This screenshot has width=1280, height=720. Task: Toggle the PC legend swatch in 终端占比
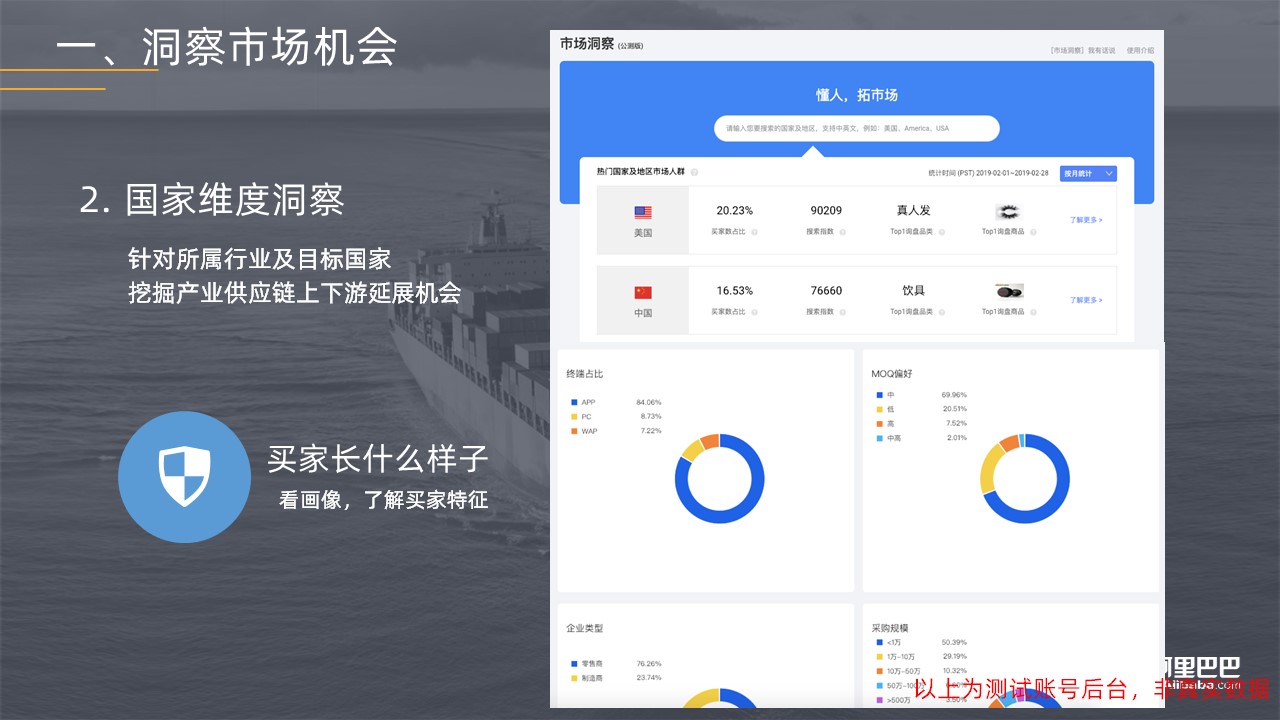tap(574, 416)
